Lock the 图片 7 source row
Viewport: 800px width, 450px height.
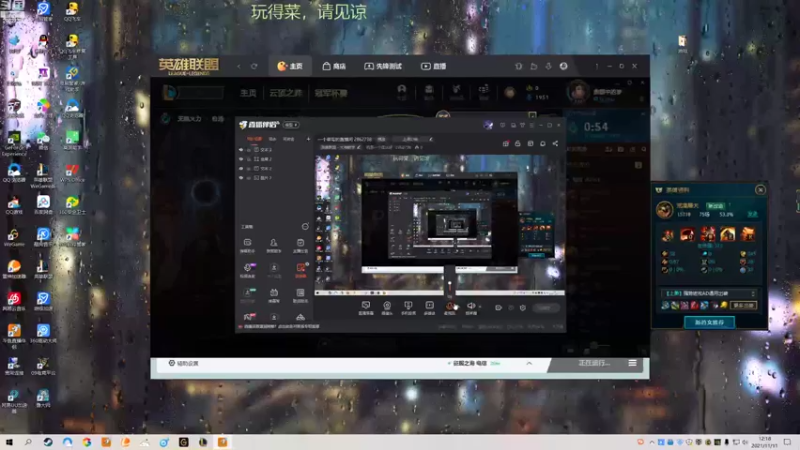[x=248, y=178]
